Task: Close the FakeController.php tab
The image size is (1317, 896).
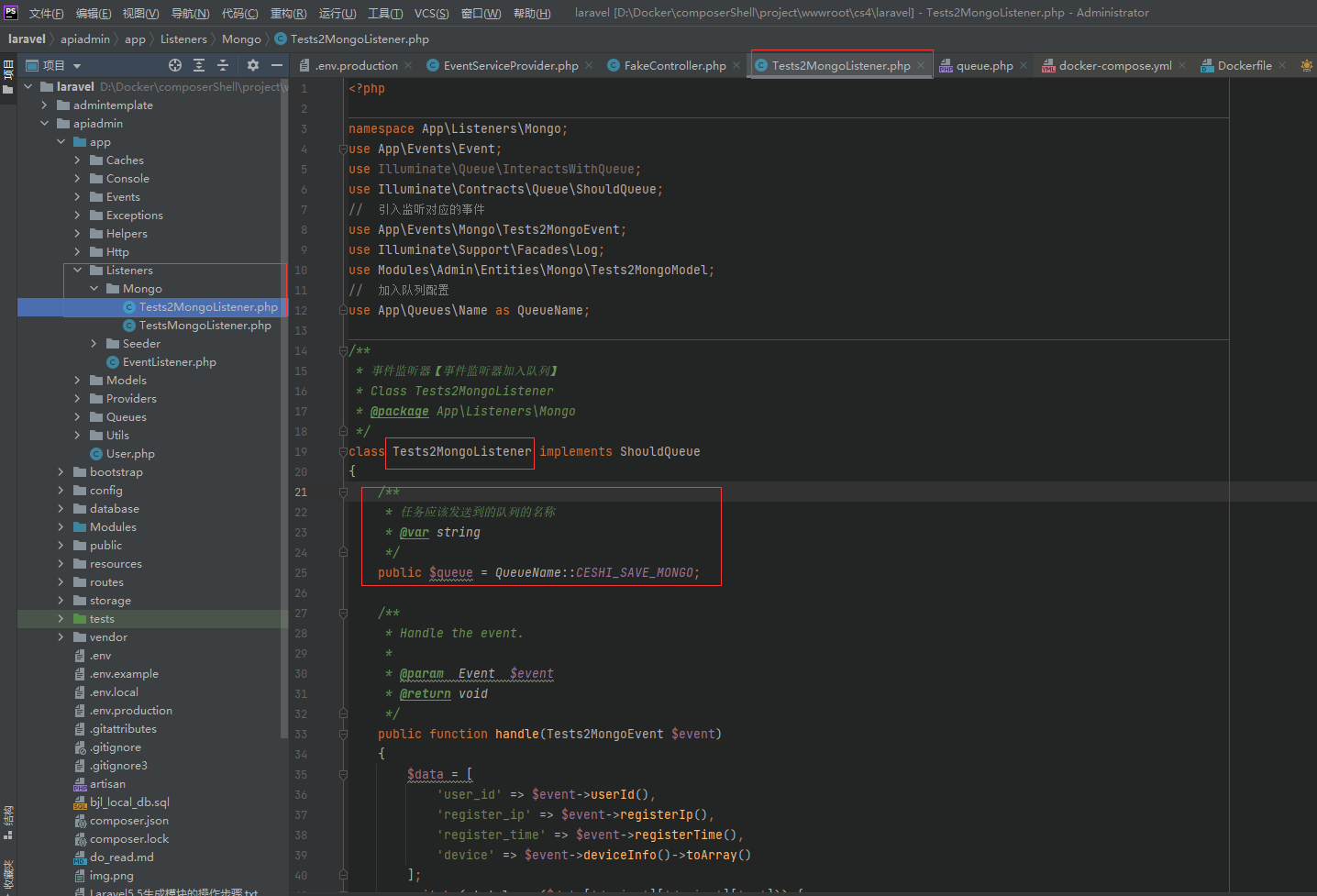Action: [736, 65]
